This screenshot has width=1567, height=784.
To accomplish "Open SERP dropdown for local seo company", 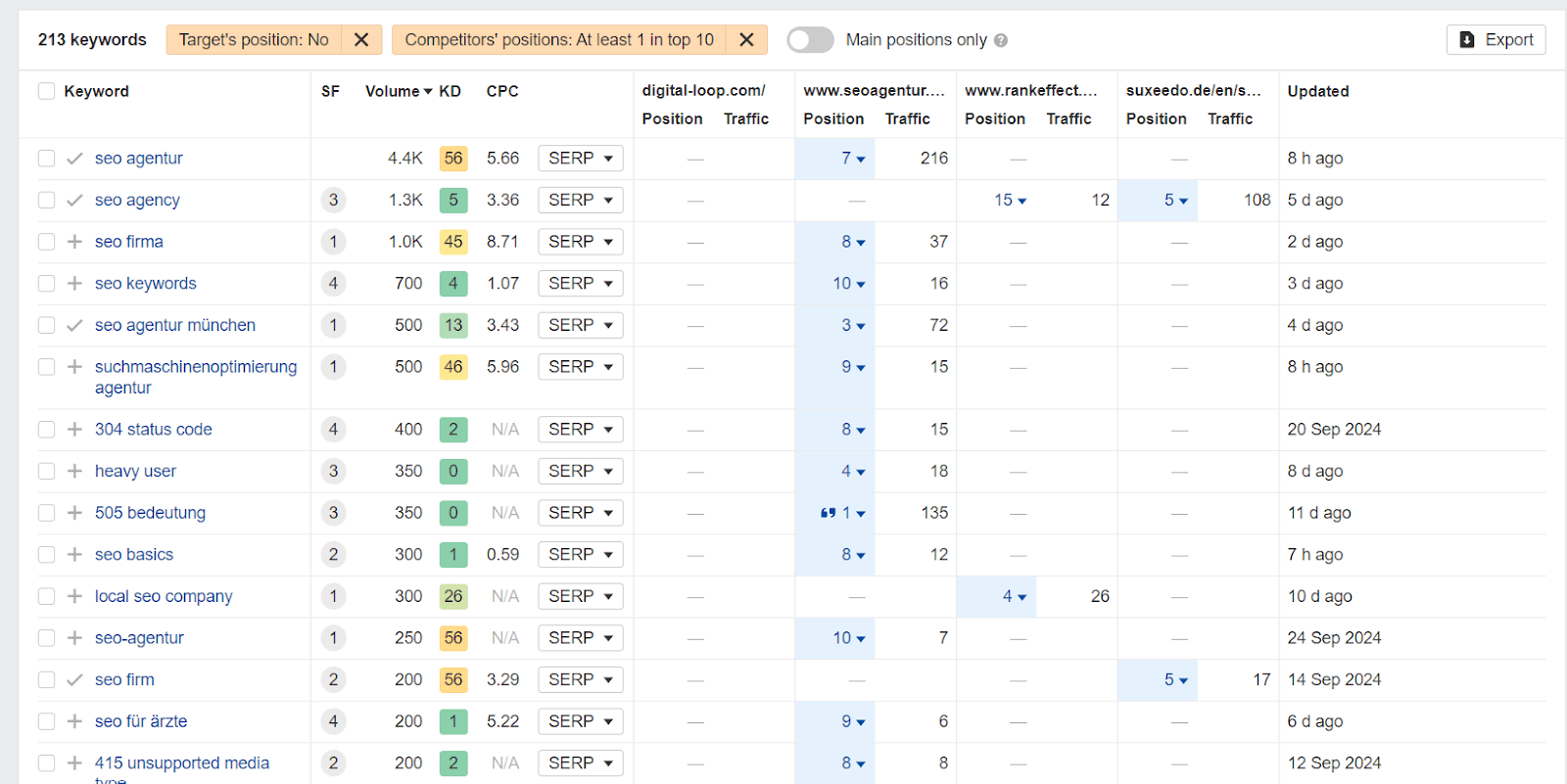I will (x=581, y=596).
